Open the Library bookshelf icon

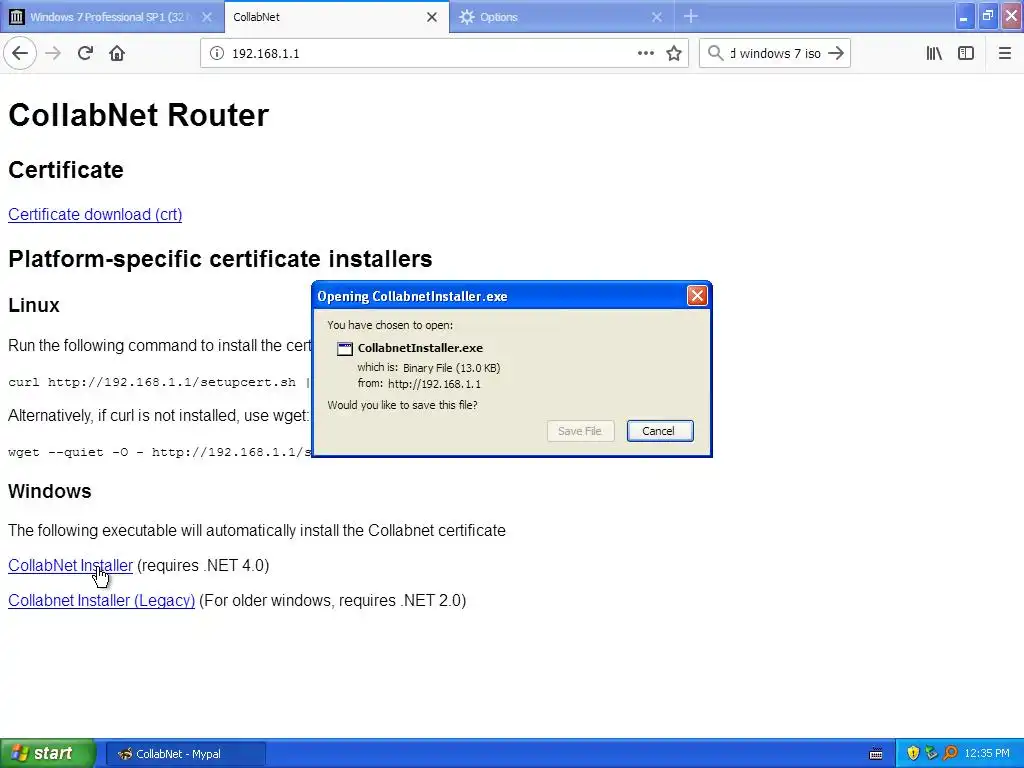(x=934, y=53)
